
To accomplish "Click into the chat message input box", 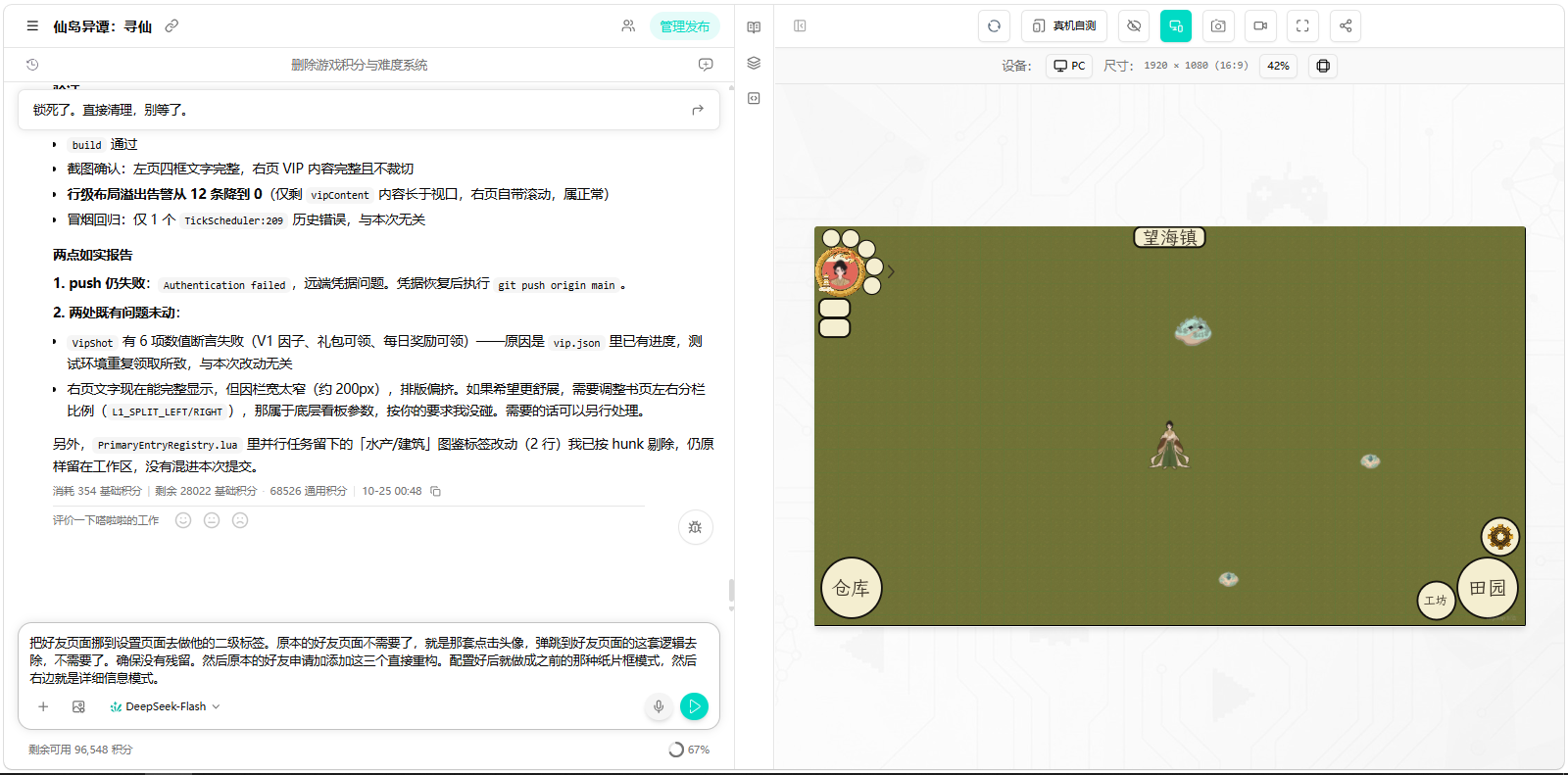I will 368,660.
